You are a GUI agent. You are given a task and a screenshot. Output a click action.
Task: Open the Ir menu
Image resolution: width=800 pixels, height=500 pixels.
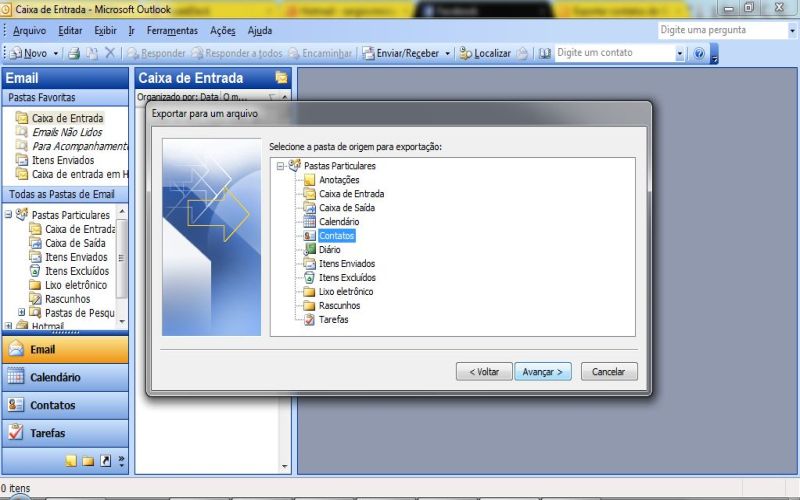pyautogui.click(x=131, y=31)
